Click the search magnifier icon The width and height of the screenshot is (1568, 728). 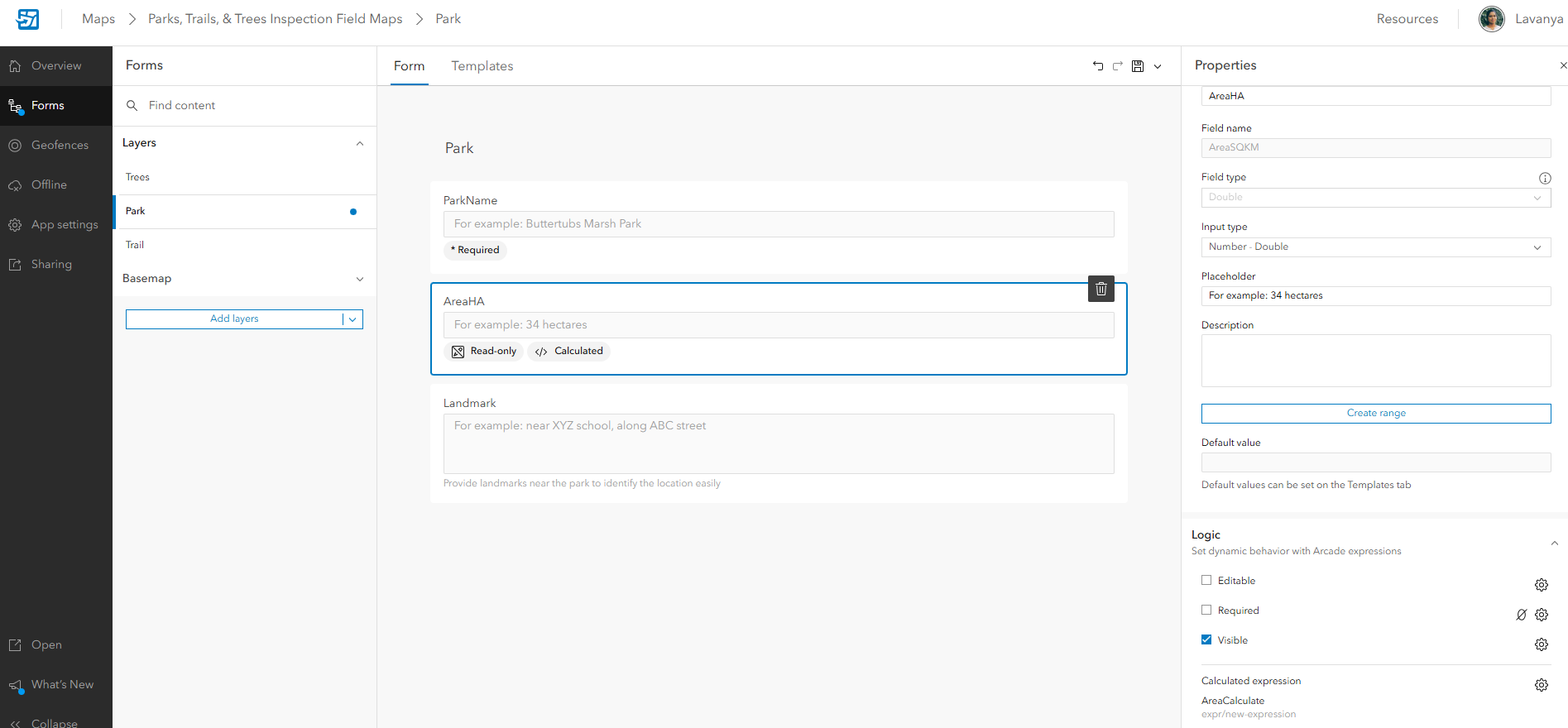pyautogui.click(x=132, y=106)
